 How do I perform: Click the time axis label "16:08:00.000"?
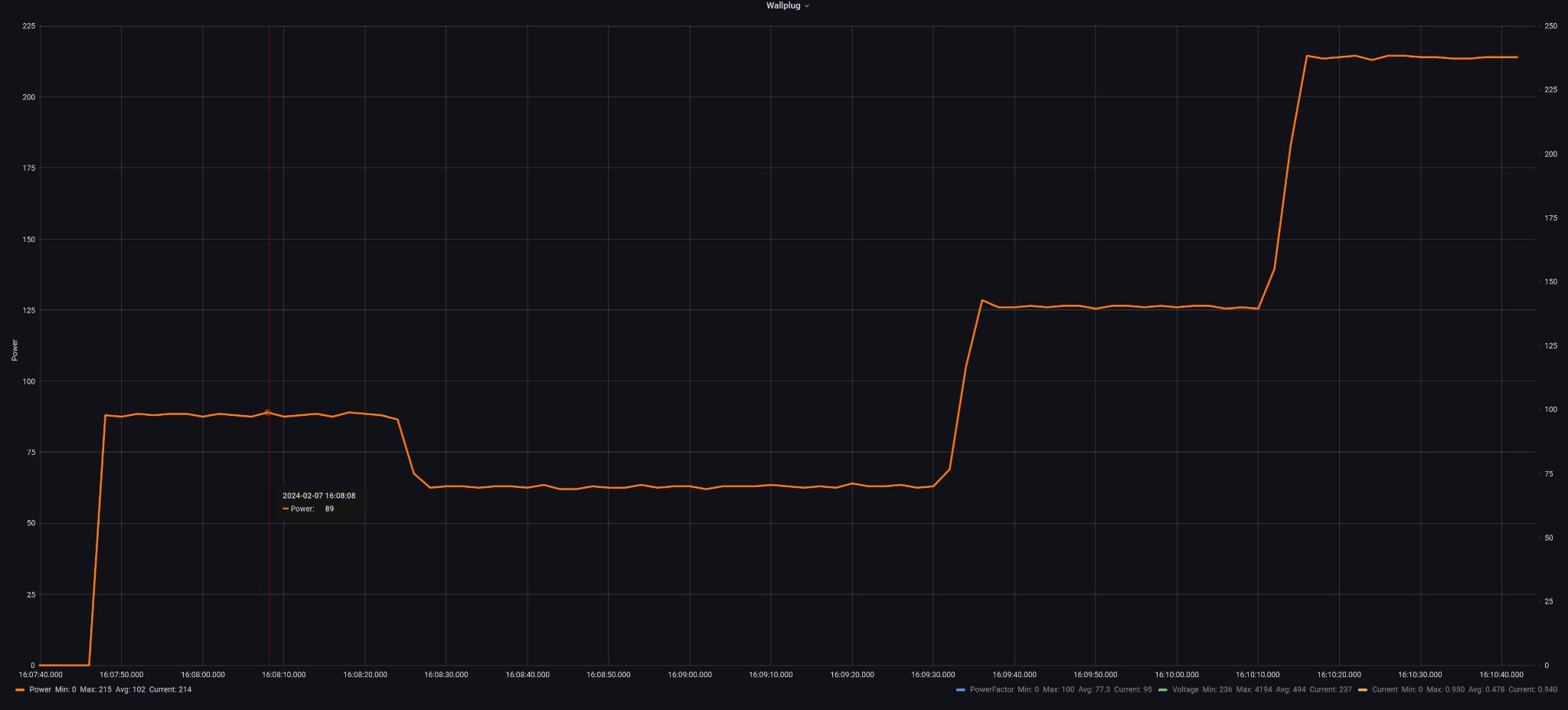click(x=203, y=675)
